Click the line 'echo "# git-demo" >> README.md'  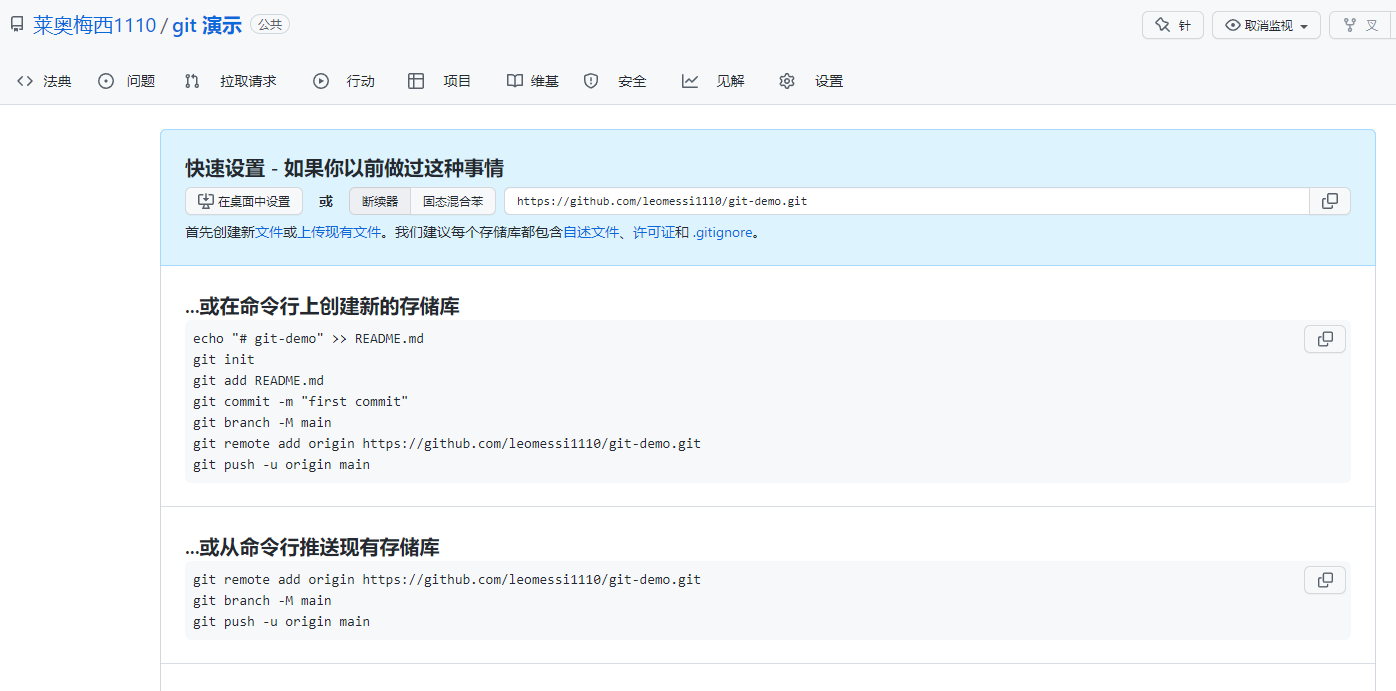pyautogui.click(x=309, y=338)
